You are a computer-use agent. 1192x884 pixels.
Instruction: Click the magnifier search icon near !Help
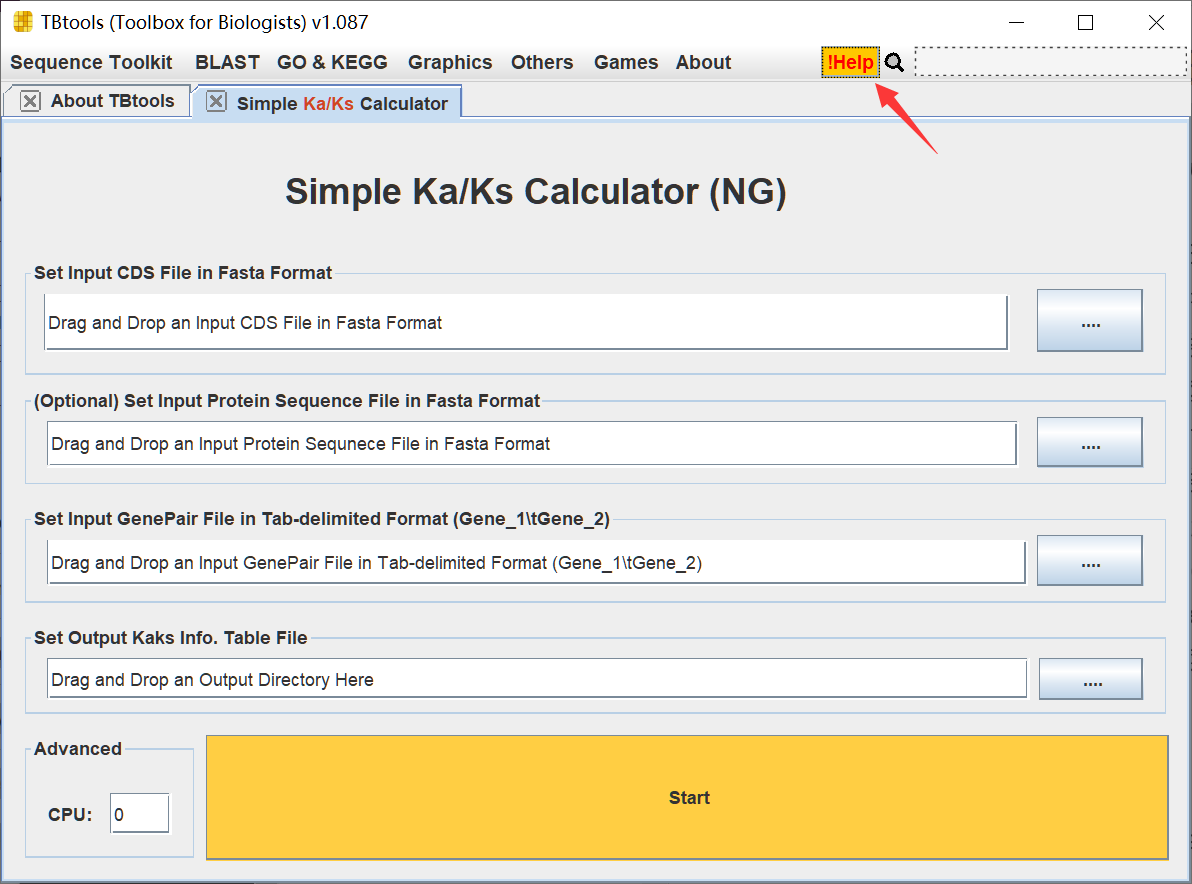893,62
